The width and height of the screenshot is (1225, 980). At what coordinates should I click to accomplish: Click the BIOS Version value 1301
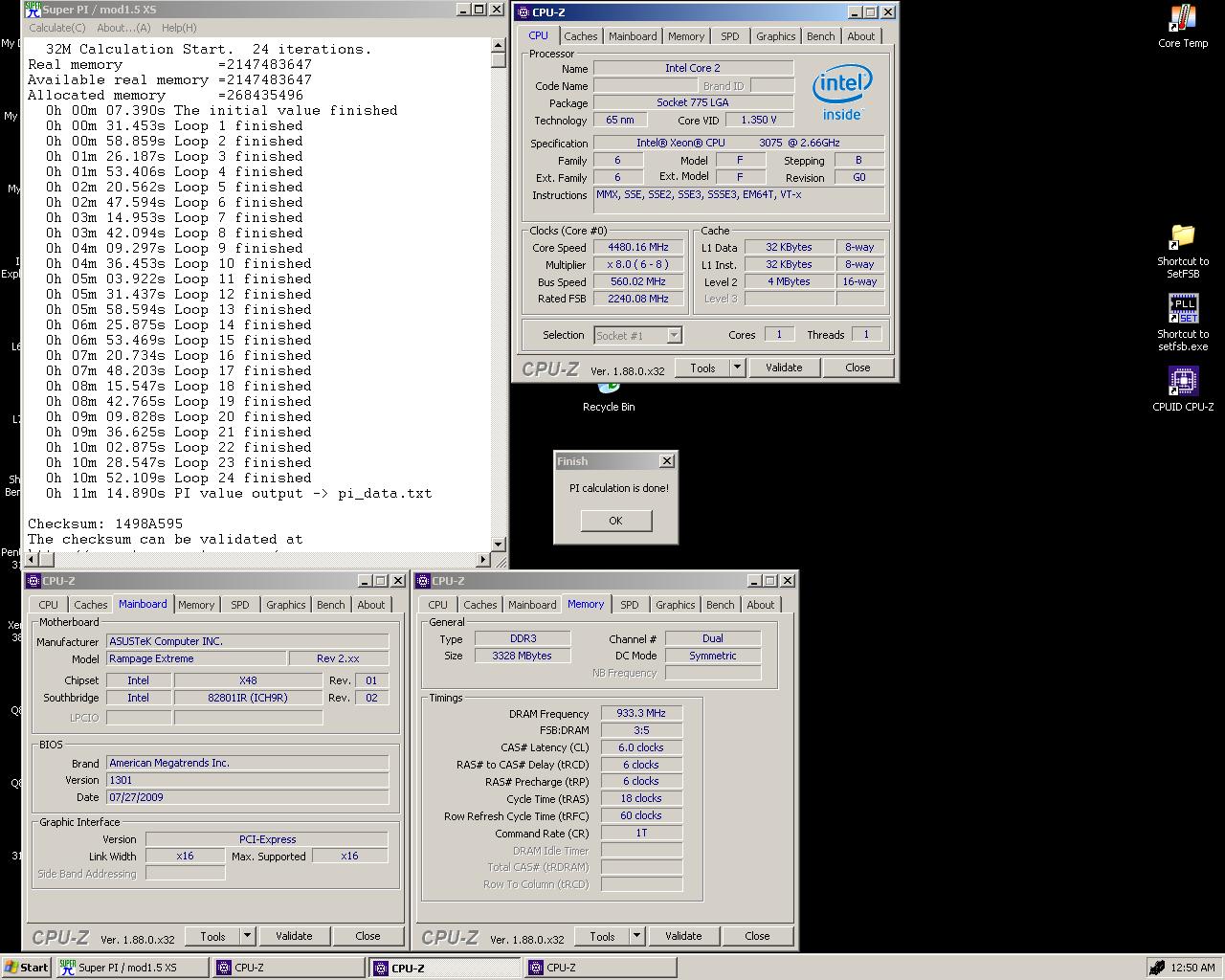[247, 780]
